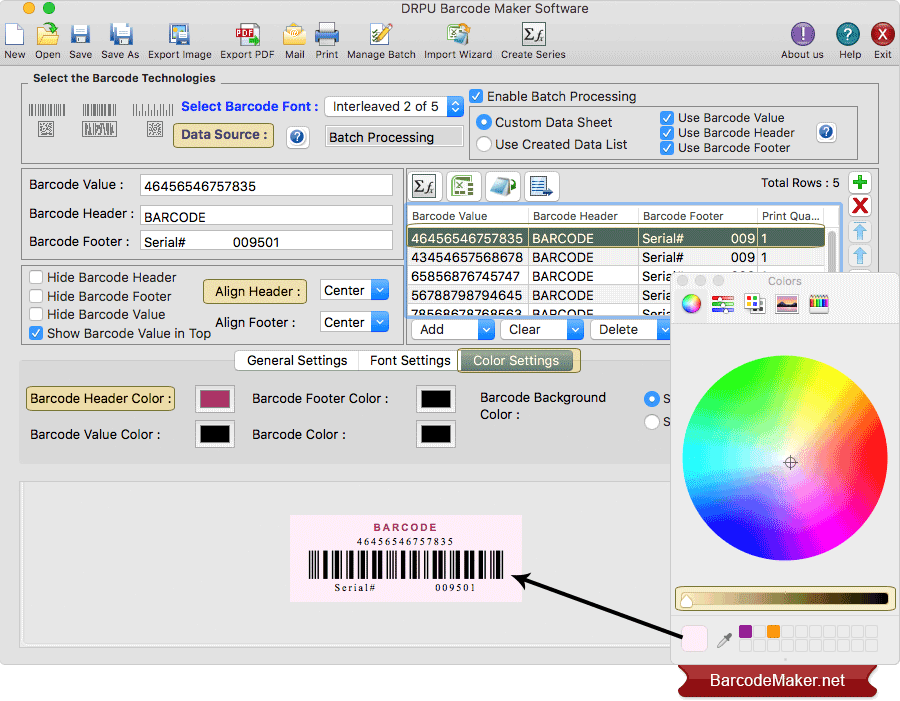Screen dimensions: 900x701
Task: Click the batch processing help question icon
Action: [x=826, y=132]
